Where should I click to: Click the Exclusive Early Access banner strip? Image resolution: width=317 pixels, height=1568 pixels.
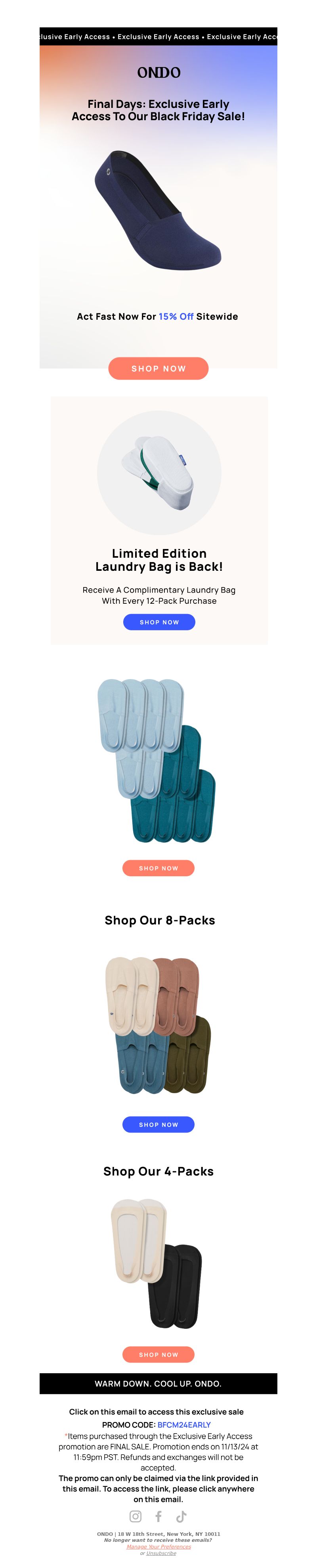coord(158,36)
